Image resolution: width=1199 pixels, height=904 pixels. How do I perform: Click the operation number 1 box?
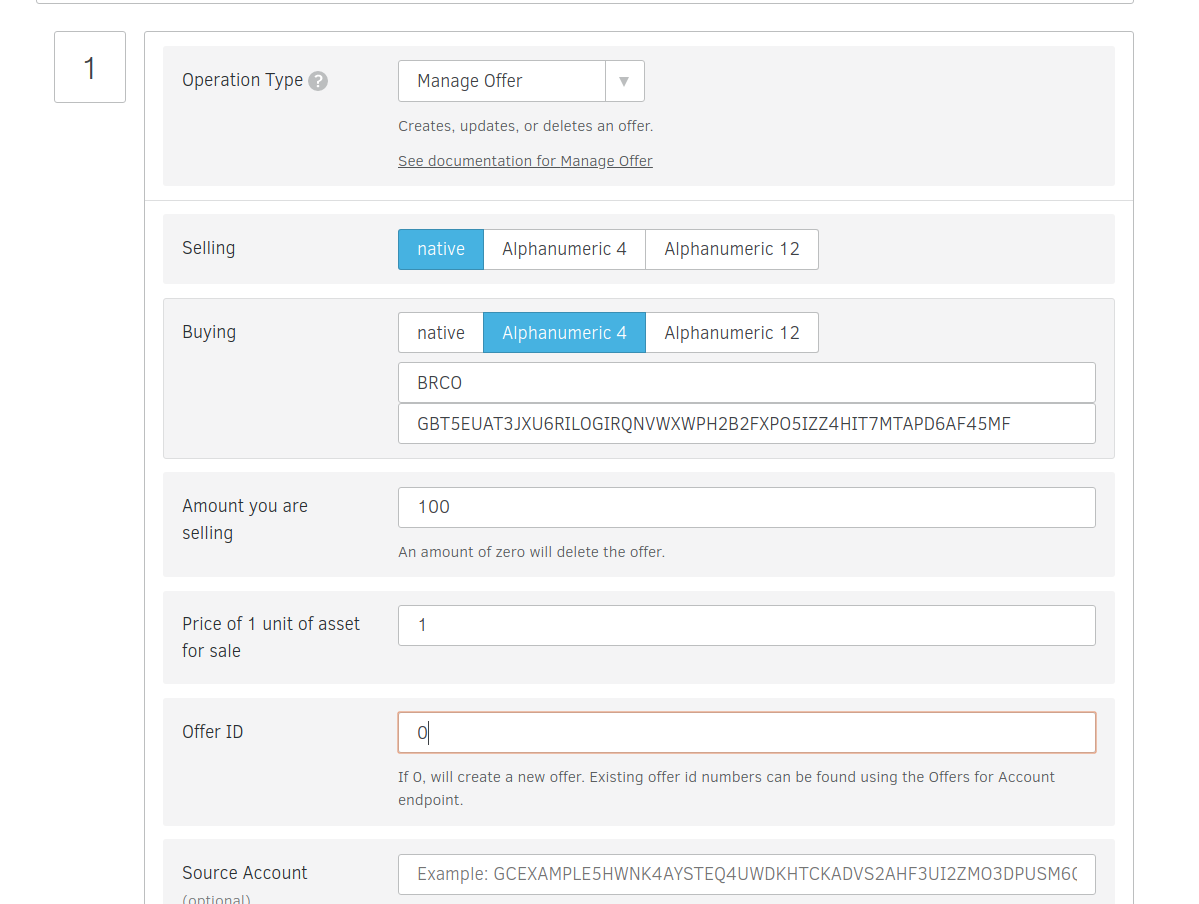pos(90,67)
